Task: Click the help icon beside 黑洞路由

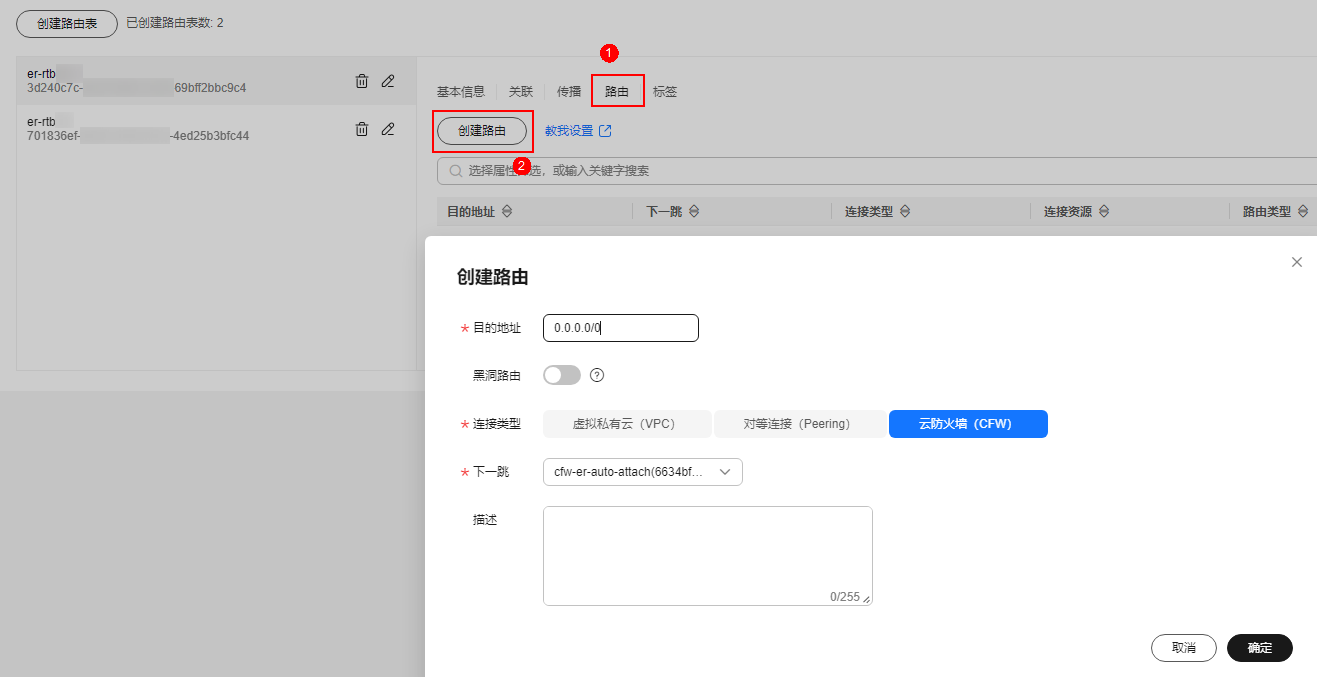Action: [x=597, y=375]
